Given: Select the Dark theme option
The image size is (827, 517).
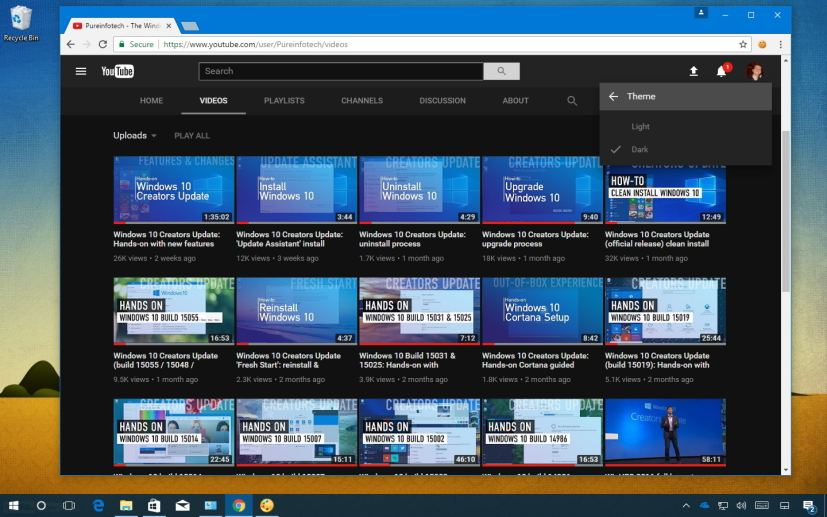Looking at the screenshot, I should pos(686,149).
